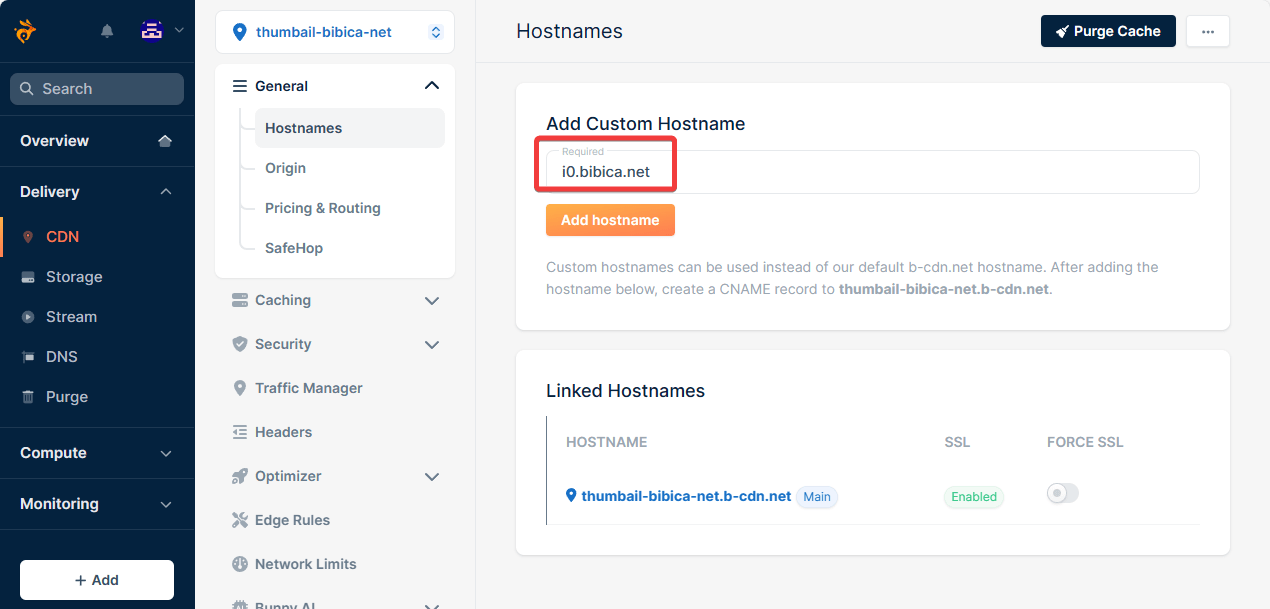1270x609 pixels.
Task: Select Hostnames in the General menu
Action: click(x=349, y=128)
